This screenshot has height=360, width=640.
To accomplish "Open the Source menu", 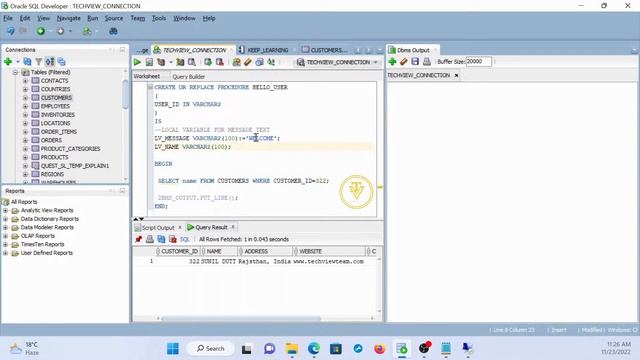I will pyautogui.click(x=113, y=18).
